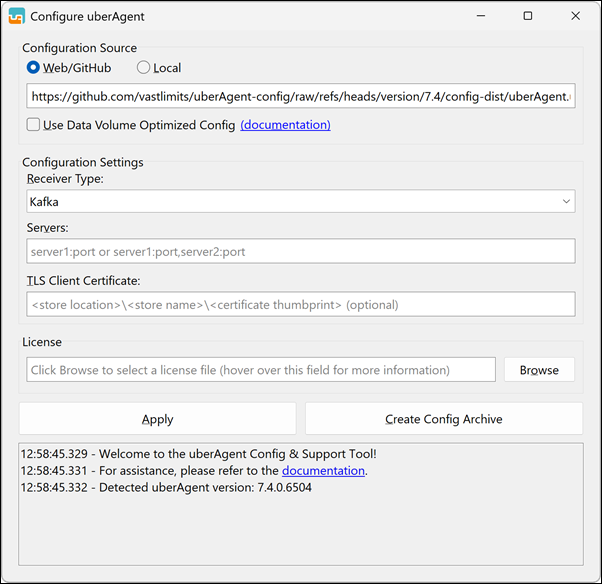The width and height of the screenshot is (602, 584).
Task: Click the GitHub config URL field
Action: 300,96
